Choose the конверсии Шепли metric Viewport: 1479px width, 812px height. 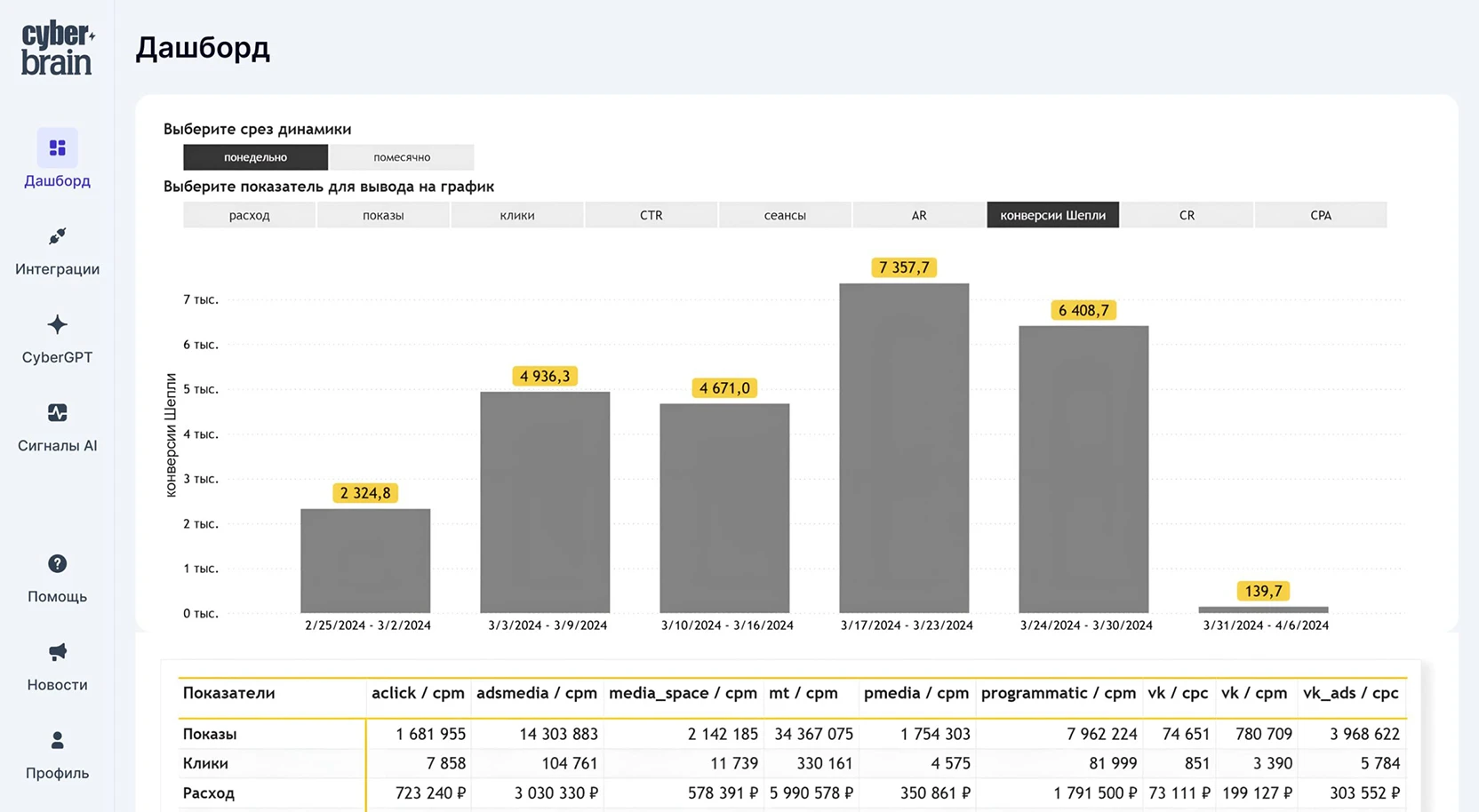(1052, 215)
